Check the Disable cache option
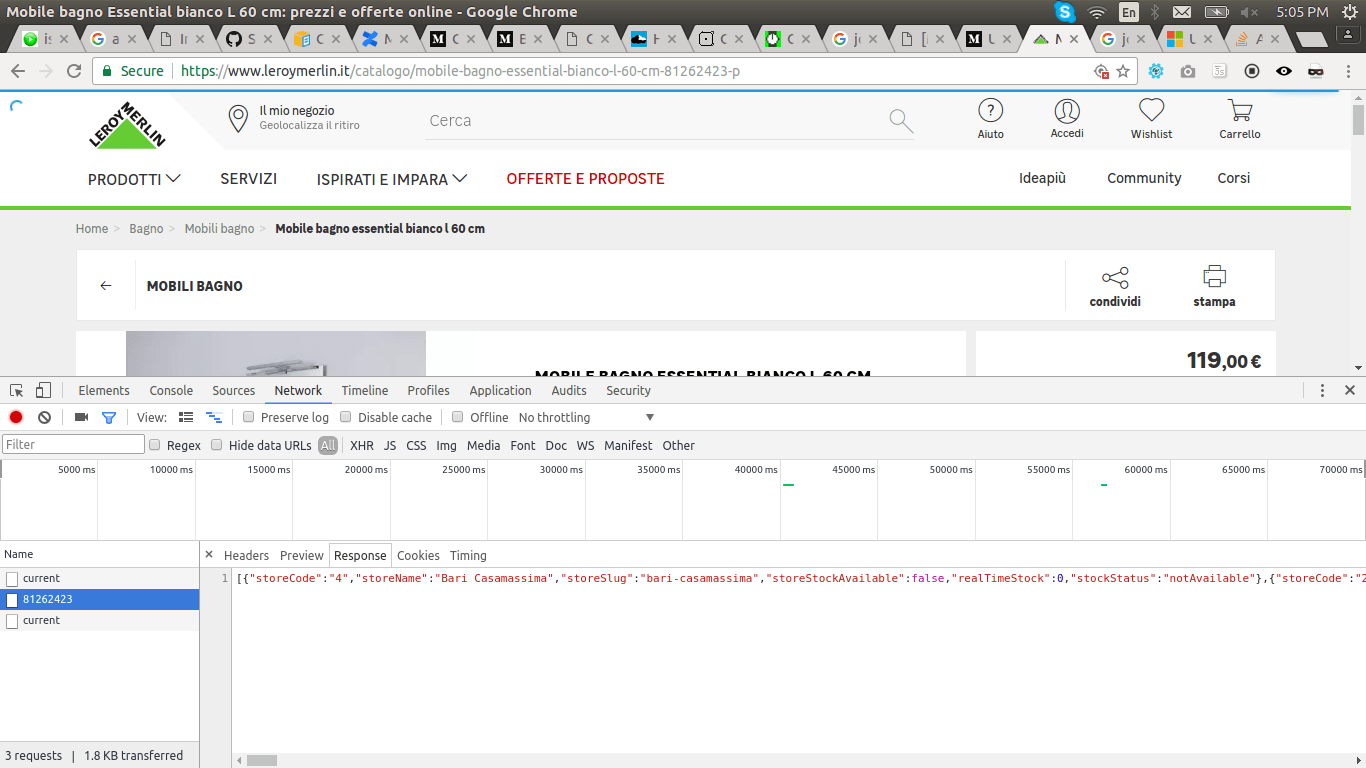Screen dimensions: 1366x768 pos(346,417)
